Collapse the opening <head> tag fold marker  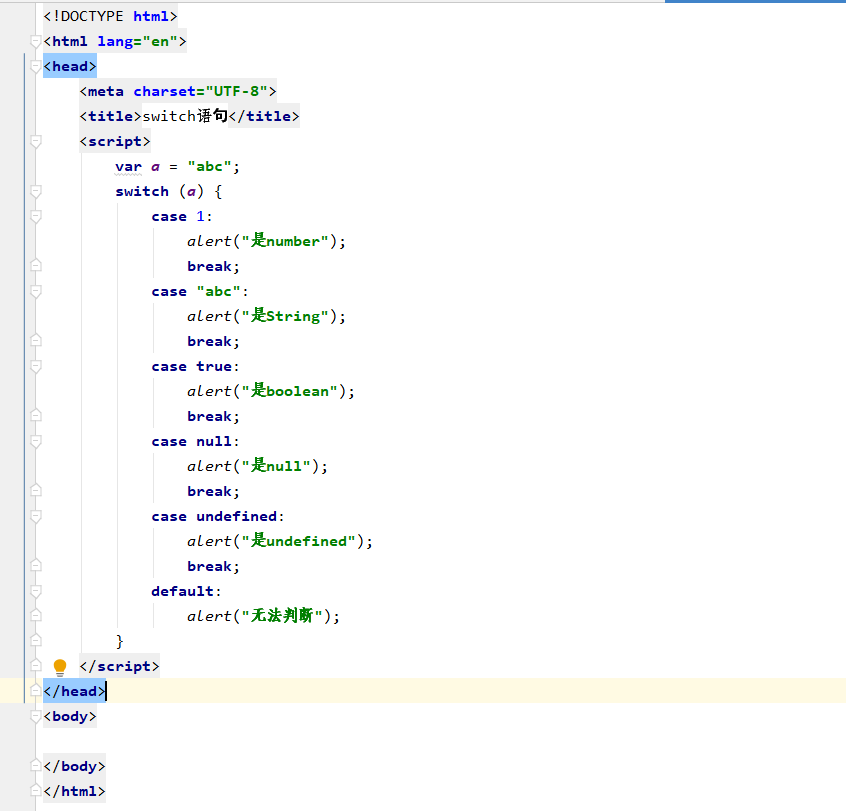(36, 66)
